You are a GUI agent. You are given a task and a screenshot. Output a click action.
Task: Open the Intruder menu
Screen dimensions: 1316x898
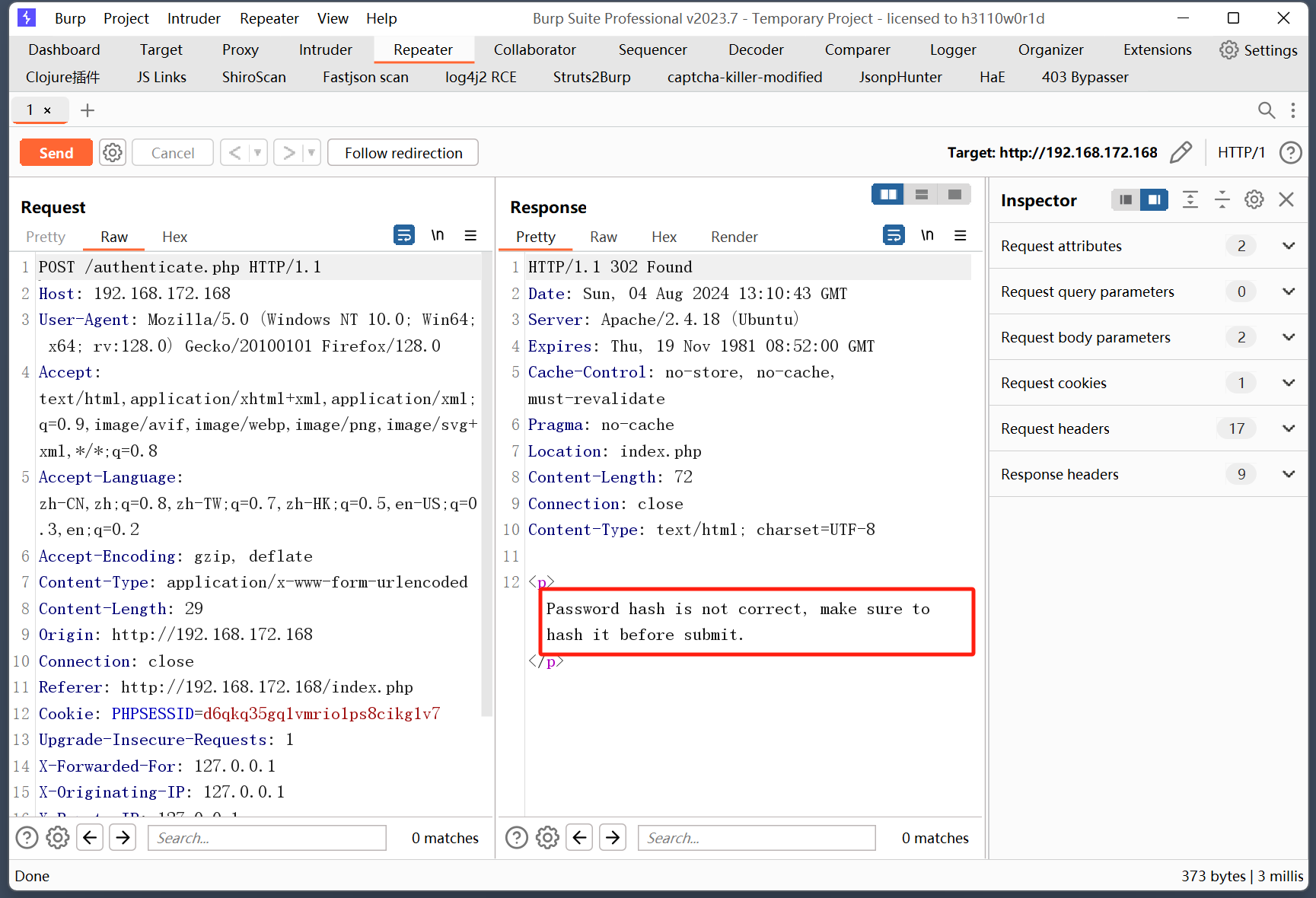pos(193,18)
